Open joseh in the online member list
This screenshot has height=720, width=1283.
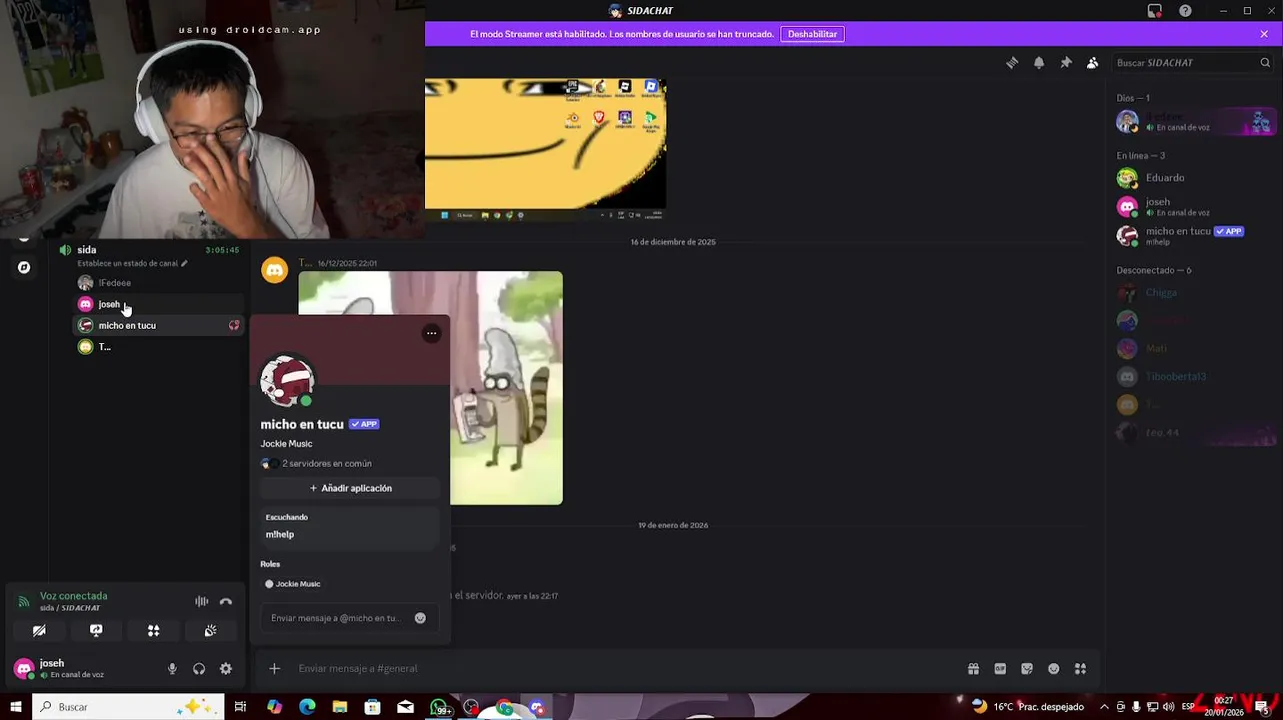tap(1193, 207)
